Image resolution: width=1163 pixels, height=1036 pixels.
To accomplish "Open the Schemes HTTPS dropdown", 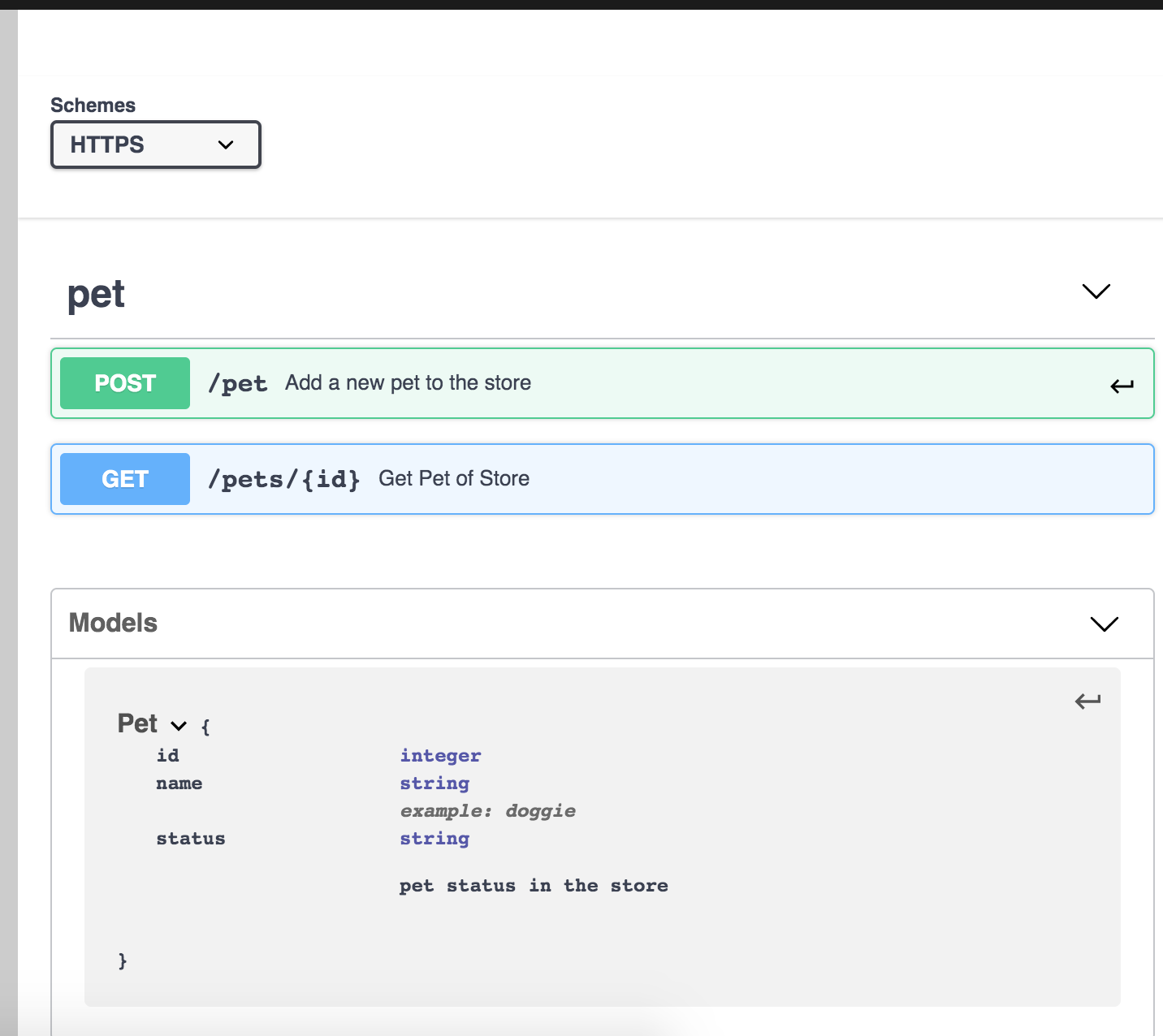I will (x=155, y=145).
